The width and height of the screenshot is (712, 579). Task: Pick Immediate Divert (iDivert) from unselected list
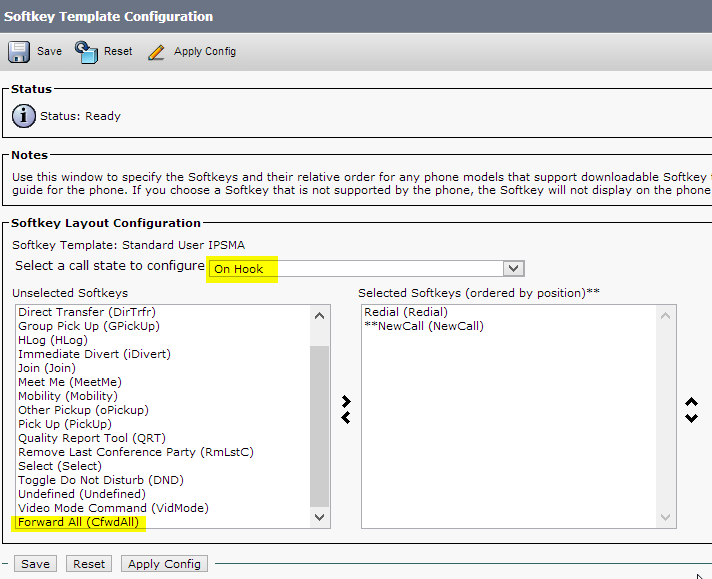click(94, 354)
